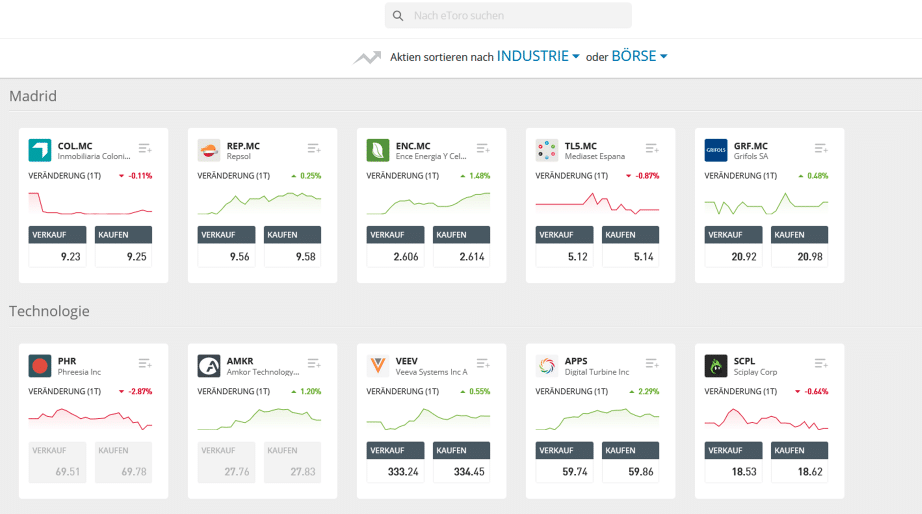Viewport: 922px width, 514px height.
Task: Click the trending arrow icon beside sort text
Action: click(x=368, y=58)
